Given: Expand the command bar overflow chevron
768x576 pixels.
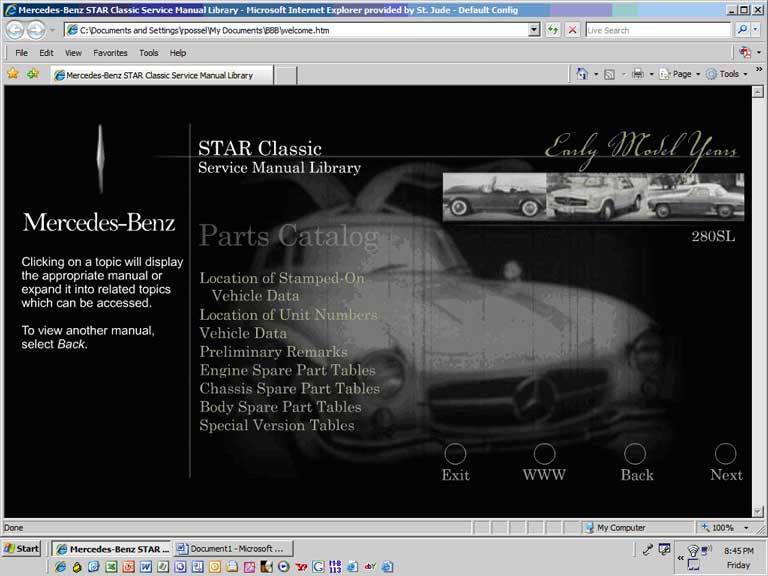Looking at the screenshot, I should click(759, 70).
